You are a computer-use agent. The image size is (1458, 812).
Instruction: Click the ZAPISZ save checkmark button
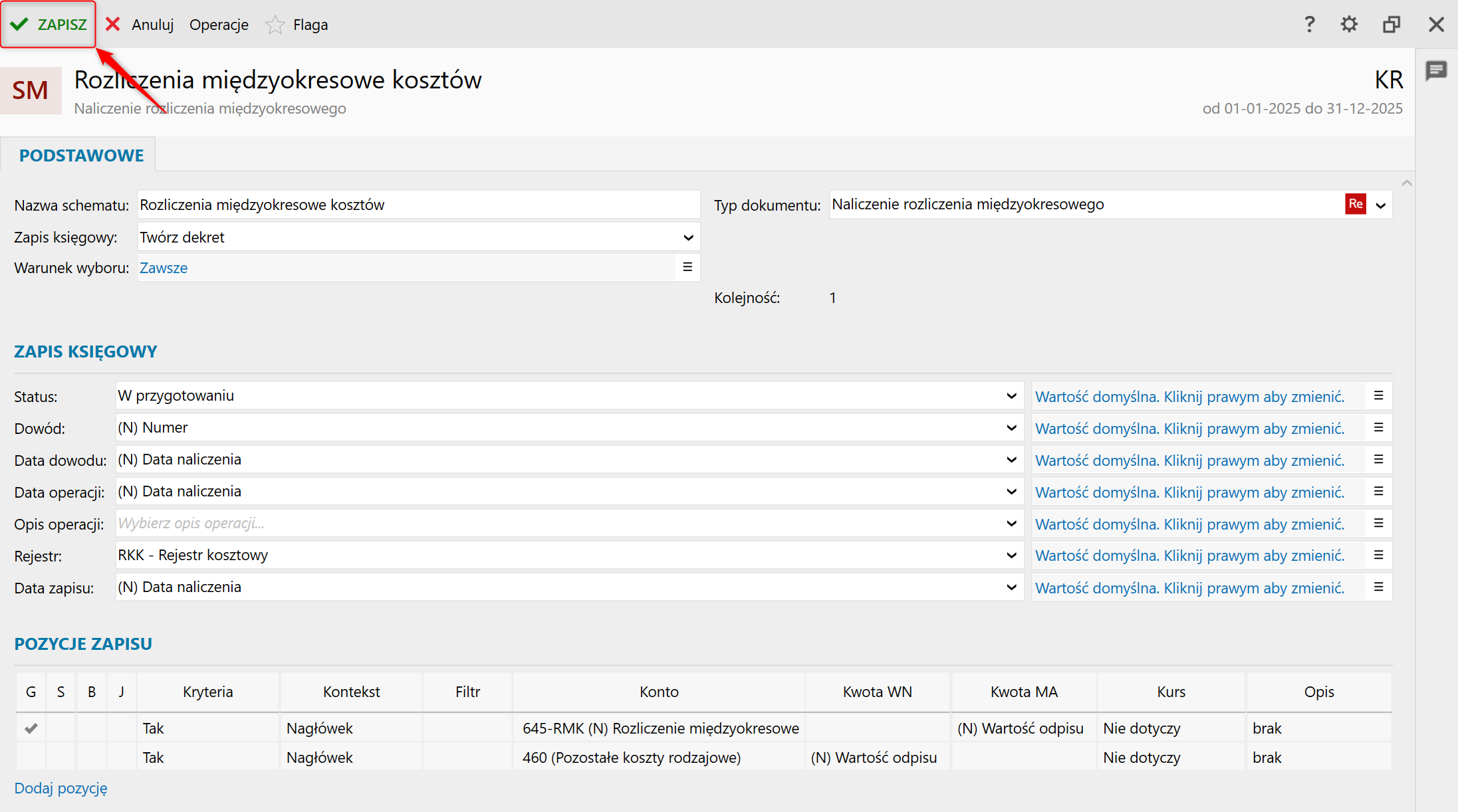click(49, 25)
